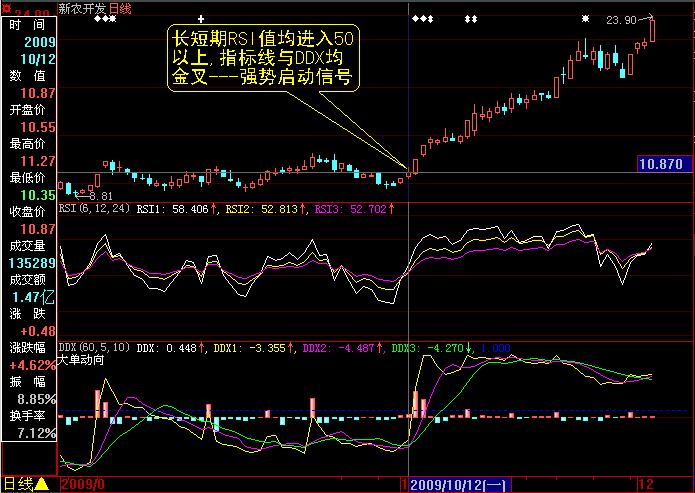The image size is (695, 493).
Task: Click the purple RSI3: 52.702 value
Action: pyautogui.click(x=351, y=209)
